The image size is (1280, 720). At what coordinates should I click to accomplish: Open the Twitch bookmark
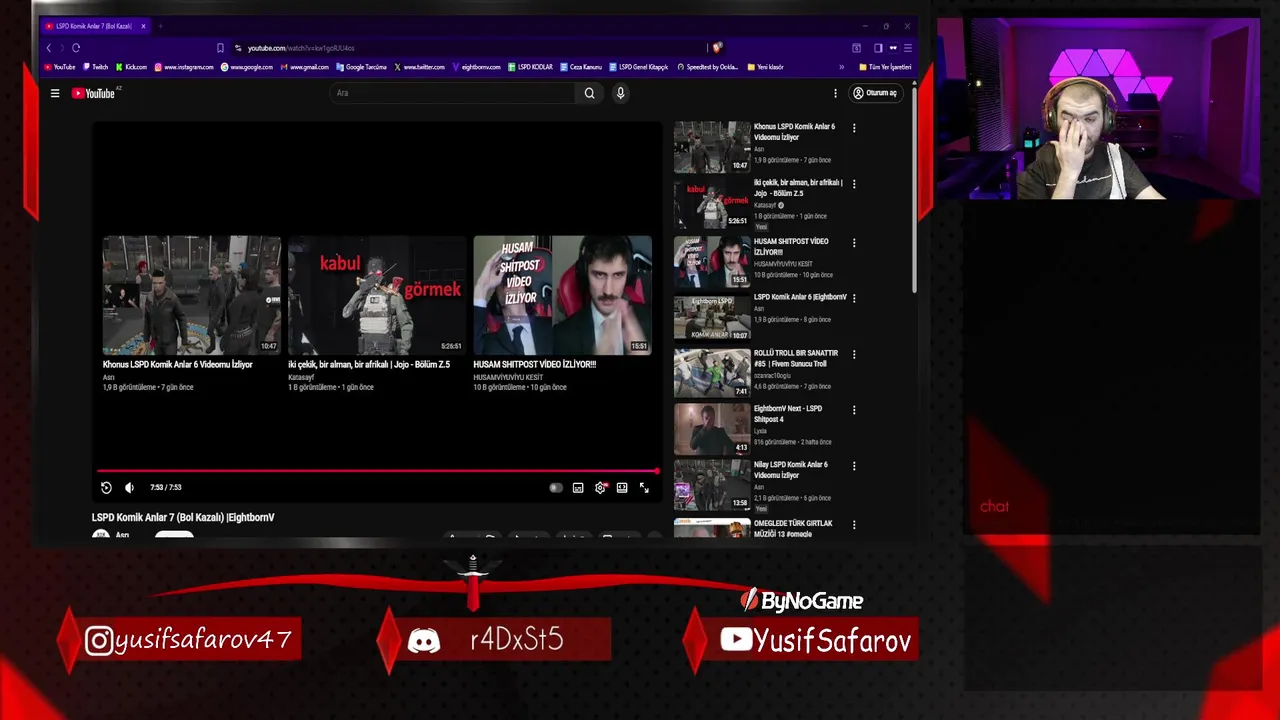[x=95, y=67]
